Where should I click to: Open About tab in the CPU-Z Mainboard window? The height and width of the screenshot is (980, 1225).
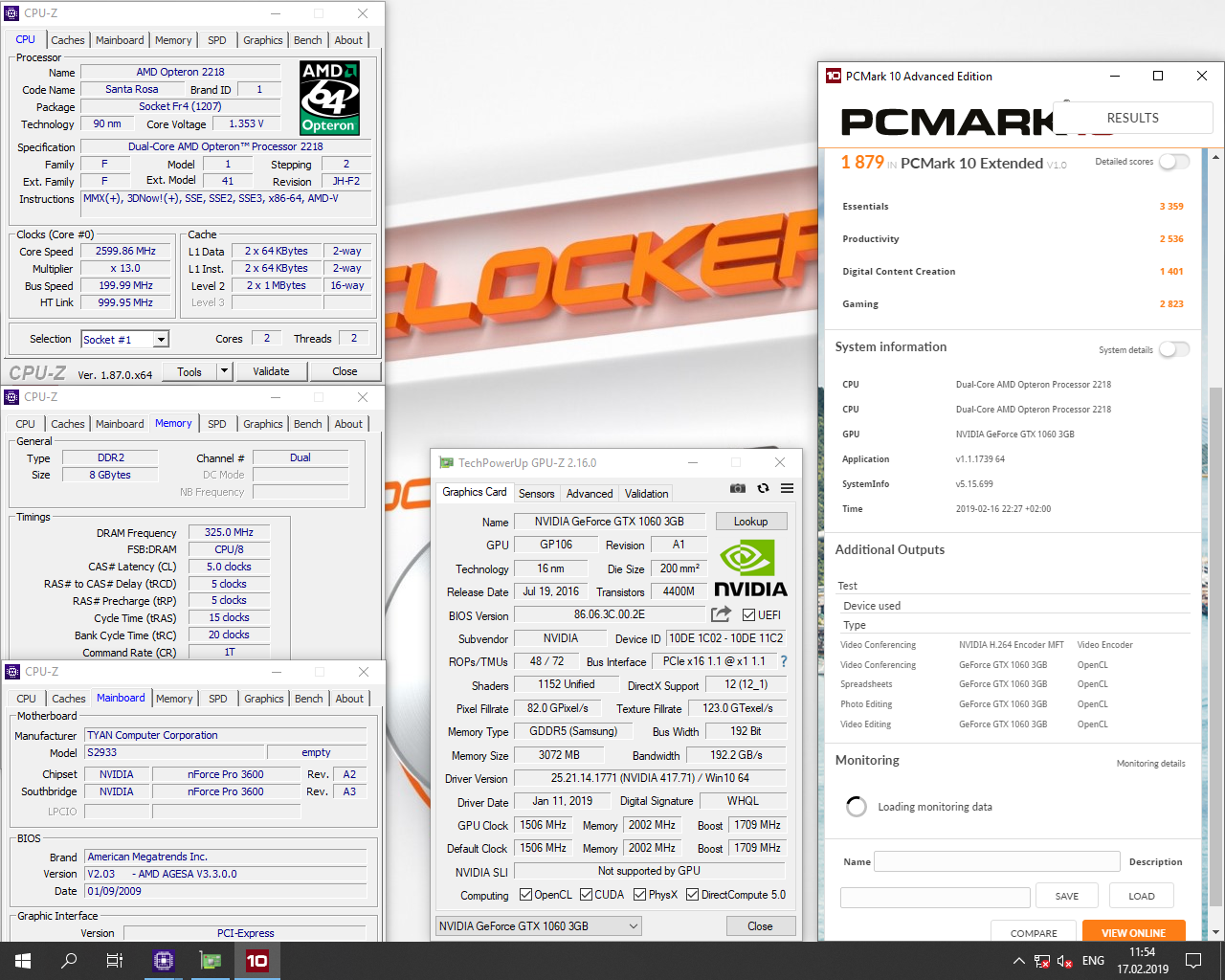[349, 699]
